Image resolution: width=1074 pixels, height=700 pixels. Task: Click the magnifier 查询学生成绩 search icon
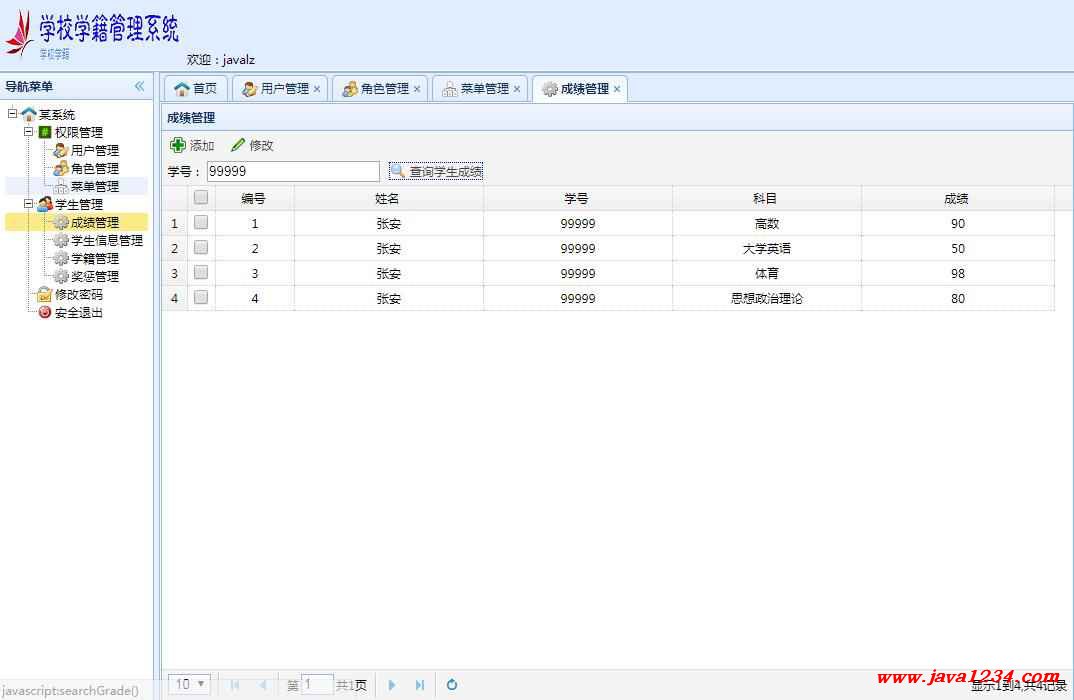click(x=398, y=171)
